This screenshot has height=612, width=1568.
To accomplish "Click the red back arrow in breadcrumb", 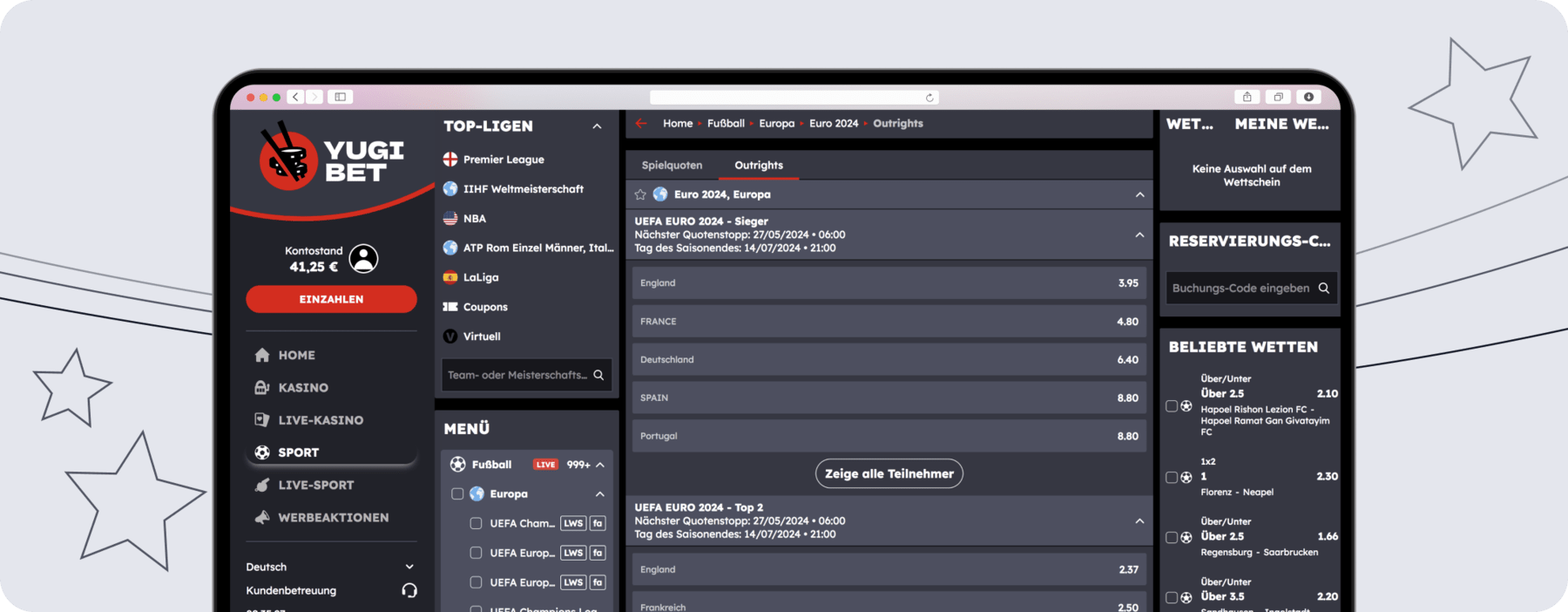I will 641,123.
